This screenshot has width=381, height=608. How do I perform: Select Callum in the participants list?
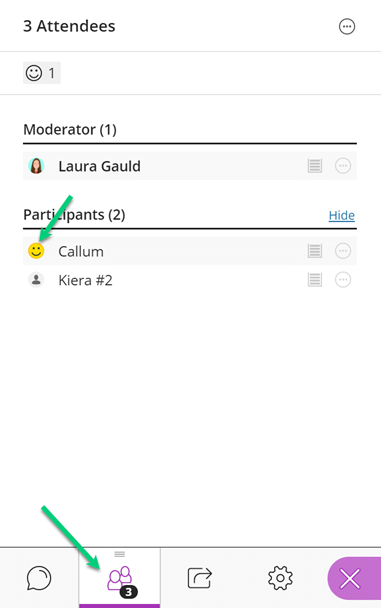pyautogui.click(x=190, y=251)
